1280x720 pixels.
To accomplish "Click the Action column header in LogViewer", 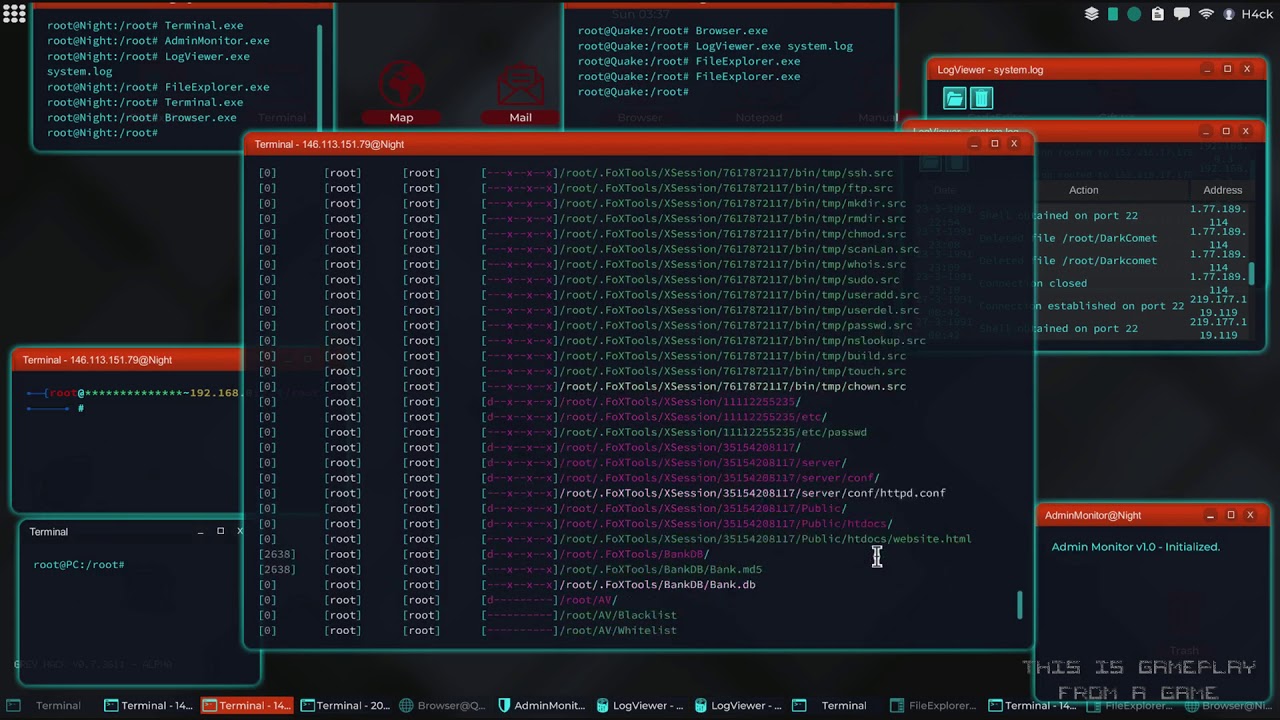I will (1083, 190).
